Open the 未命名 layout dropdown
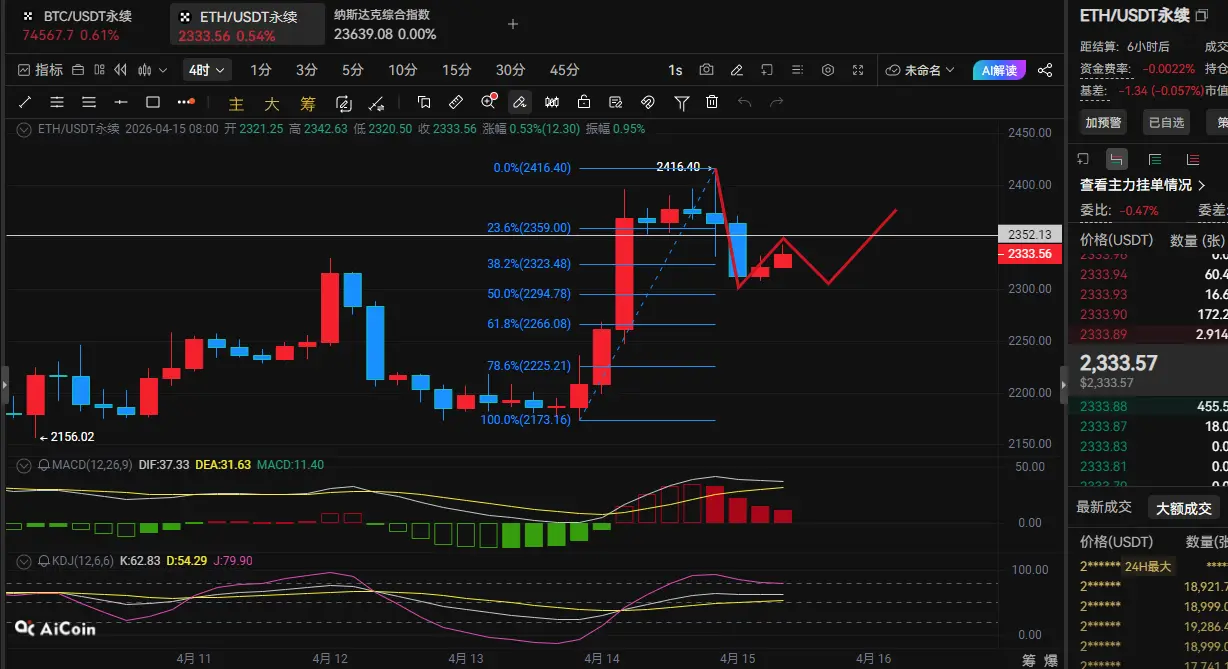Screen dimensions: 1228x669 (x=920, y=70)
